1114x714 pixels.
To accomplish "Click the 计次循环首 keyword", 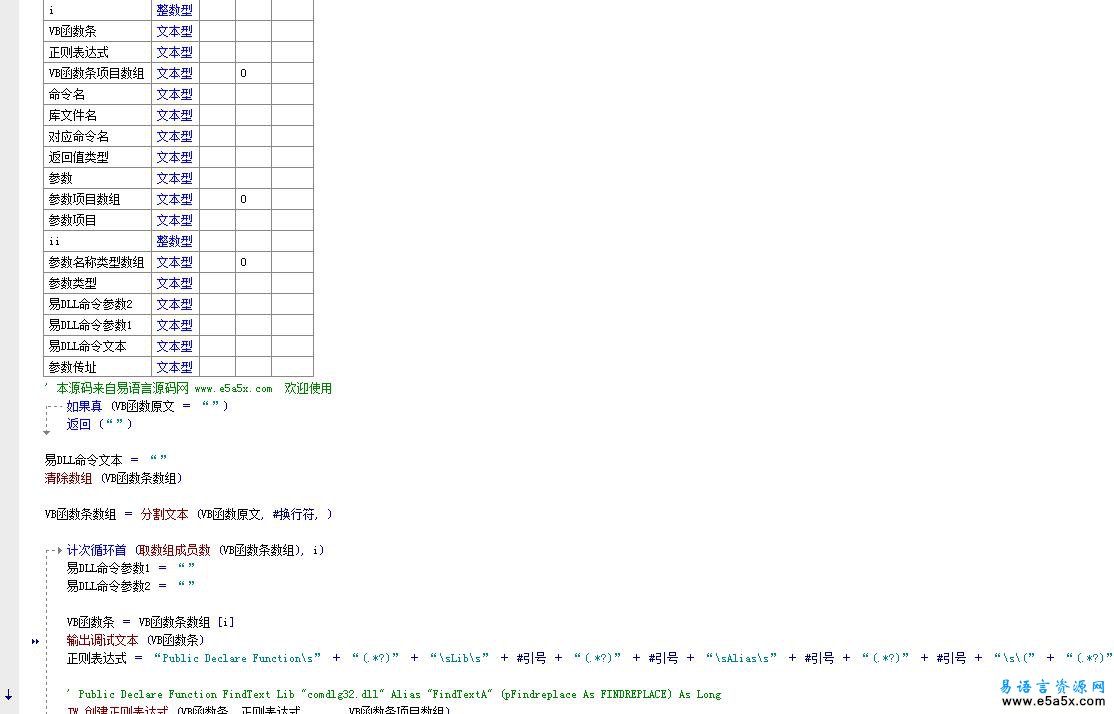I will pyautogui.click(x=97, y=550).
